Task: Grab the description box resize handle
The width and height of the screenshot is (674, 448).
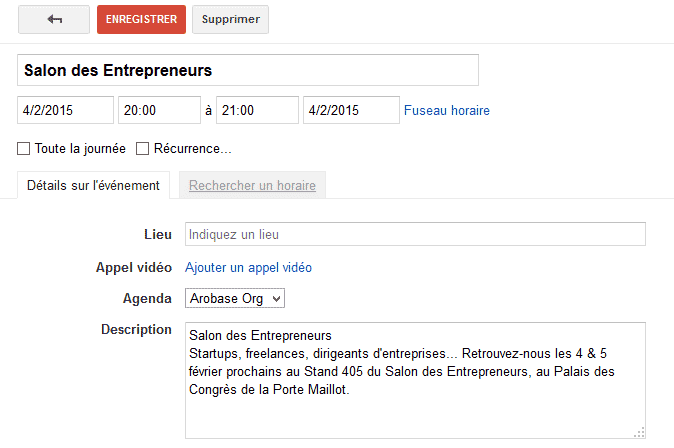Action: pos(639,433)
